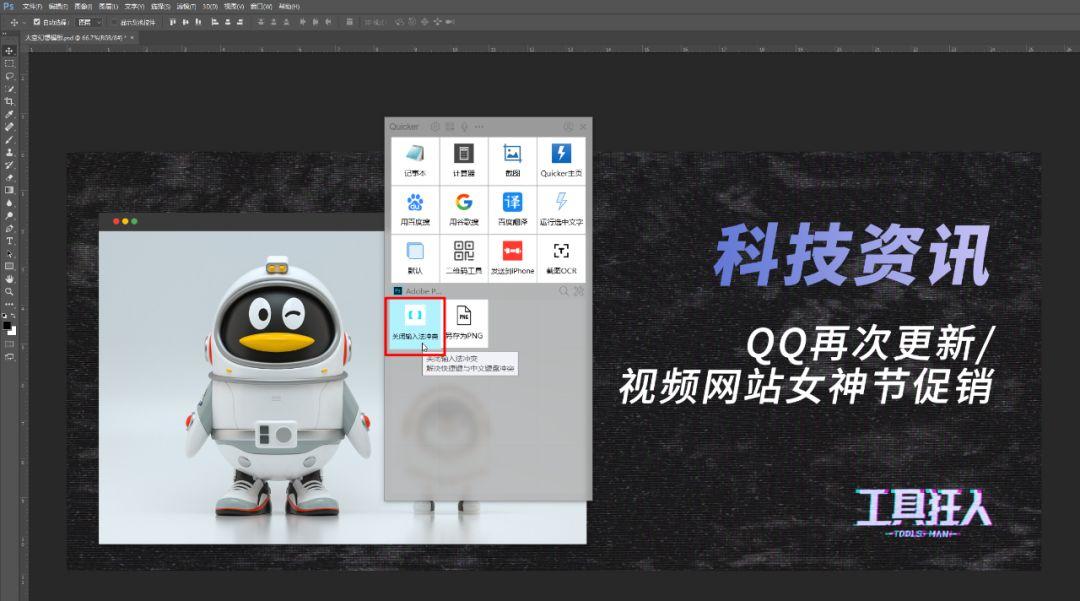
Task: Toggle Quick Mask mode
Action: pyautogui.click(x=9, y=344)
